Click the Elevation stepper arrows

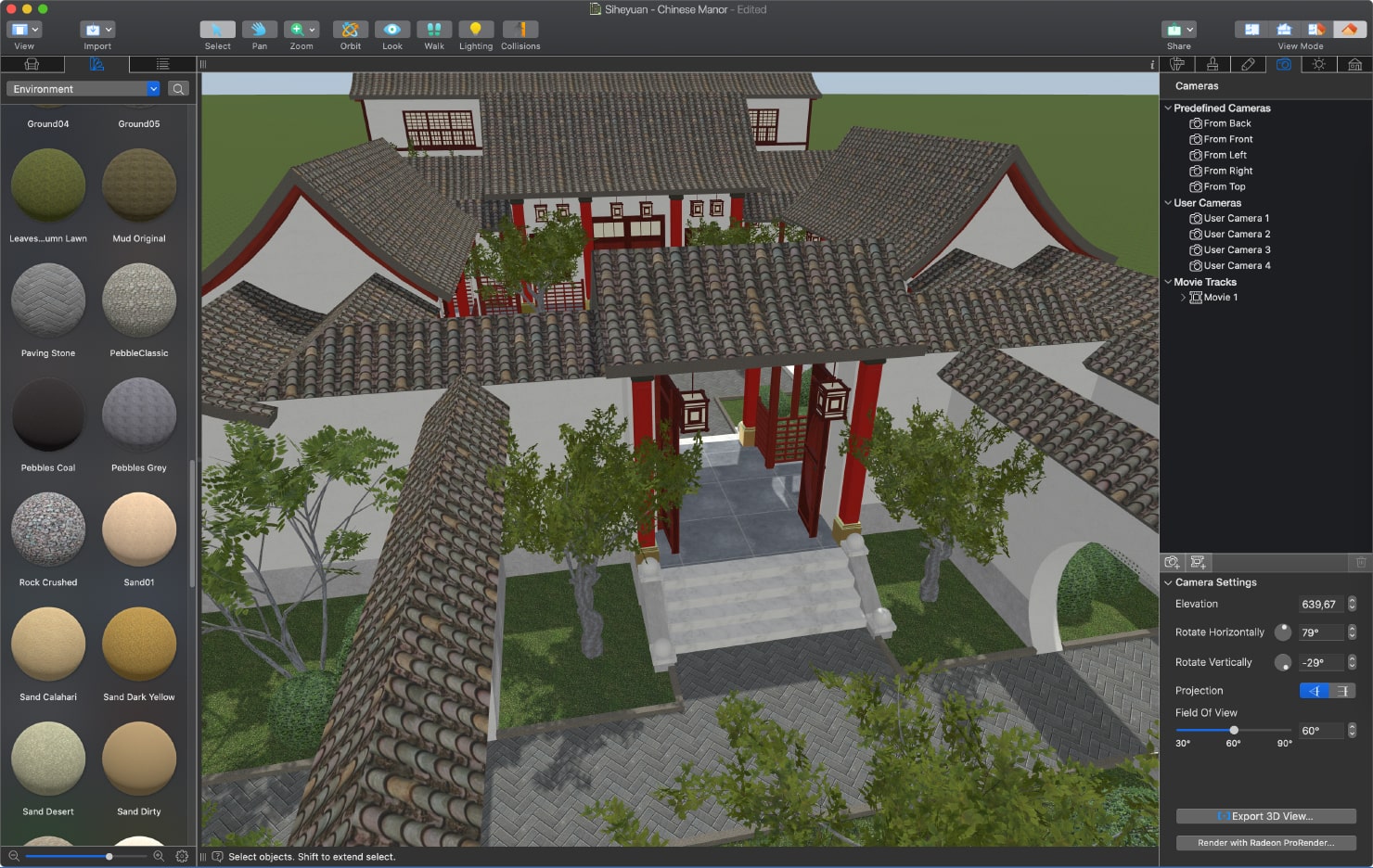tap(1352, 604)
